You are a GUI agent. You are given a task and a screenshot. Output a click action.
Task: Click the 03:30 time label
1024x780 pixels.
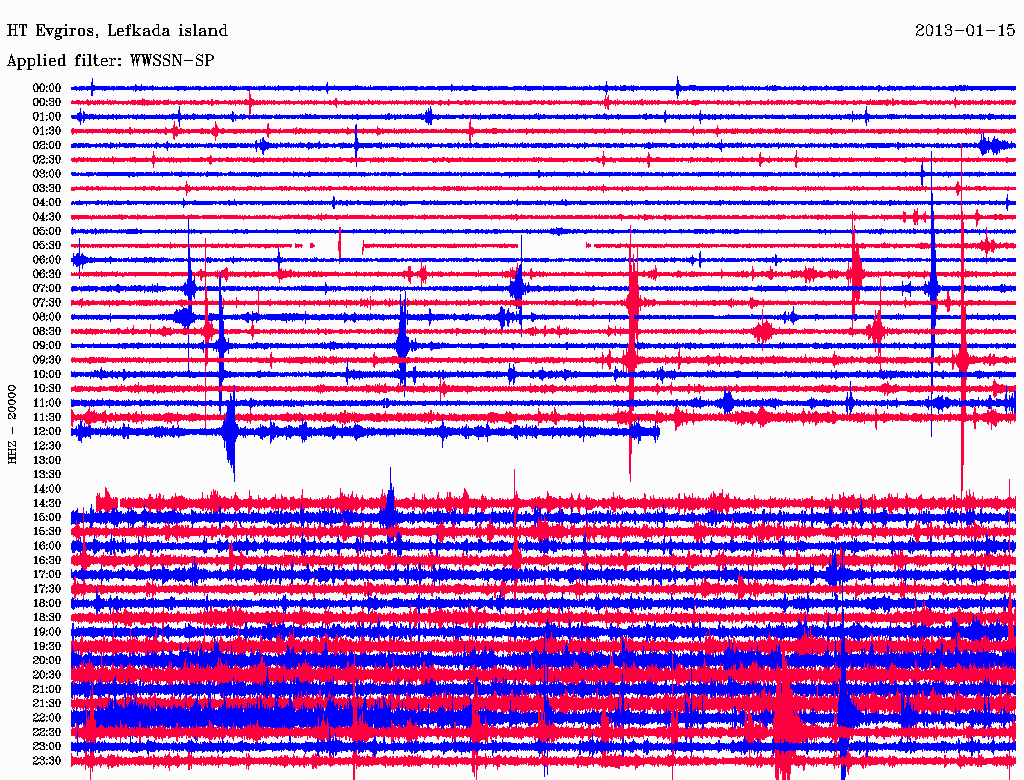coord(47,189)
